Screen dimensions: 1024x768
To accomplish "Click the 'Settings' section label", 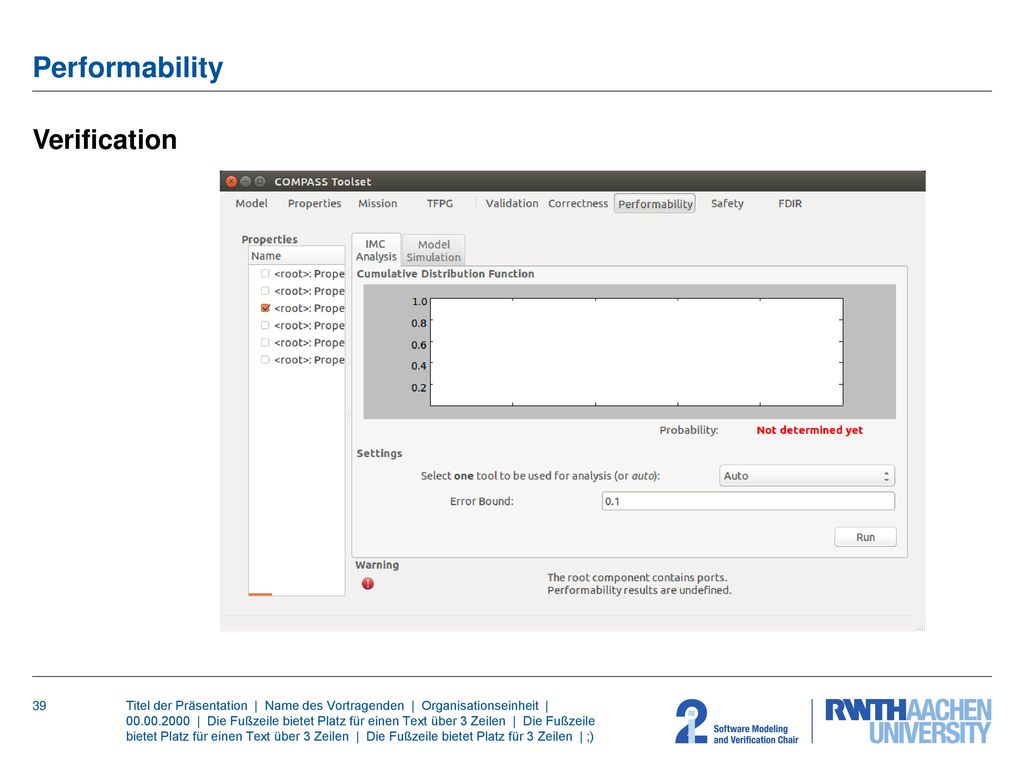I will (x=379, y=453).
